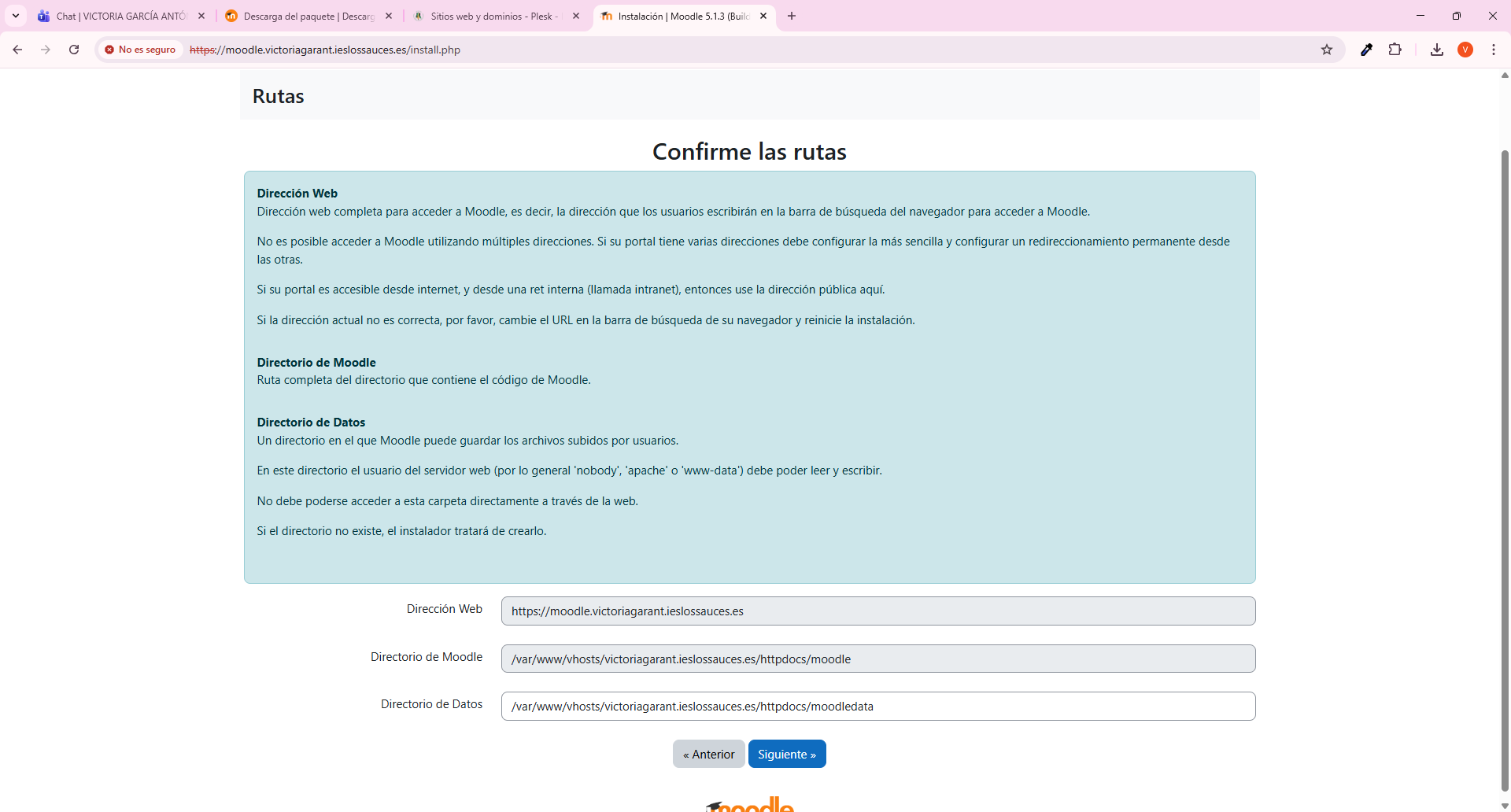Click the Directorio de Moodle field
Viewport: 1511px width, 812px height.
(878, 659)
